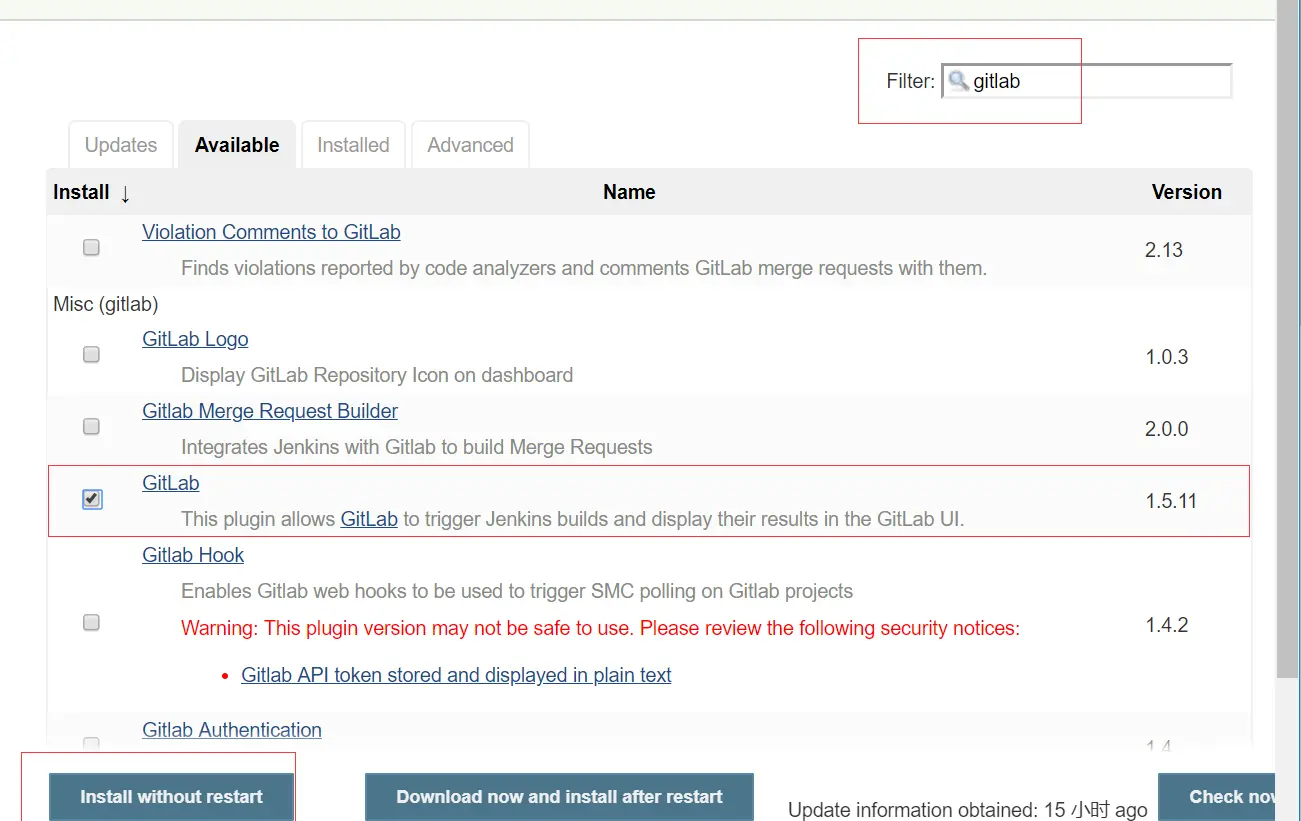Click Enables Gitlab web hooks description
Image resolution: width=1301 pixels, height=821 pixels.
517,591
